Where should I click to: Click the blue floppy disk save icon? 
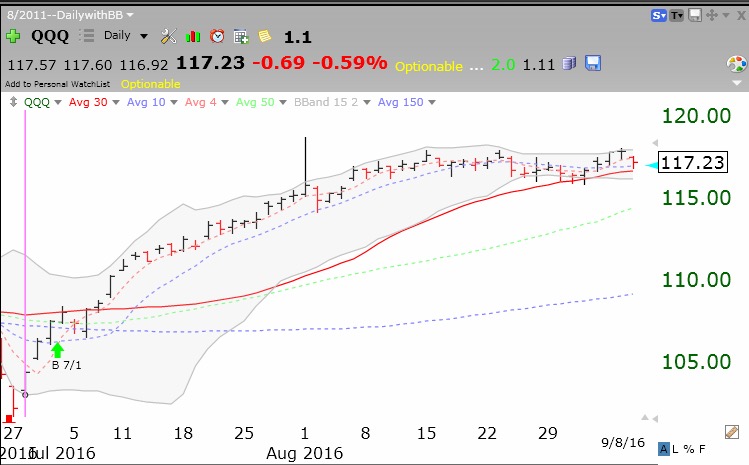593,63
